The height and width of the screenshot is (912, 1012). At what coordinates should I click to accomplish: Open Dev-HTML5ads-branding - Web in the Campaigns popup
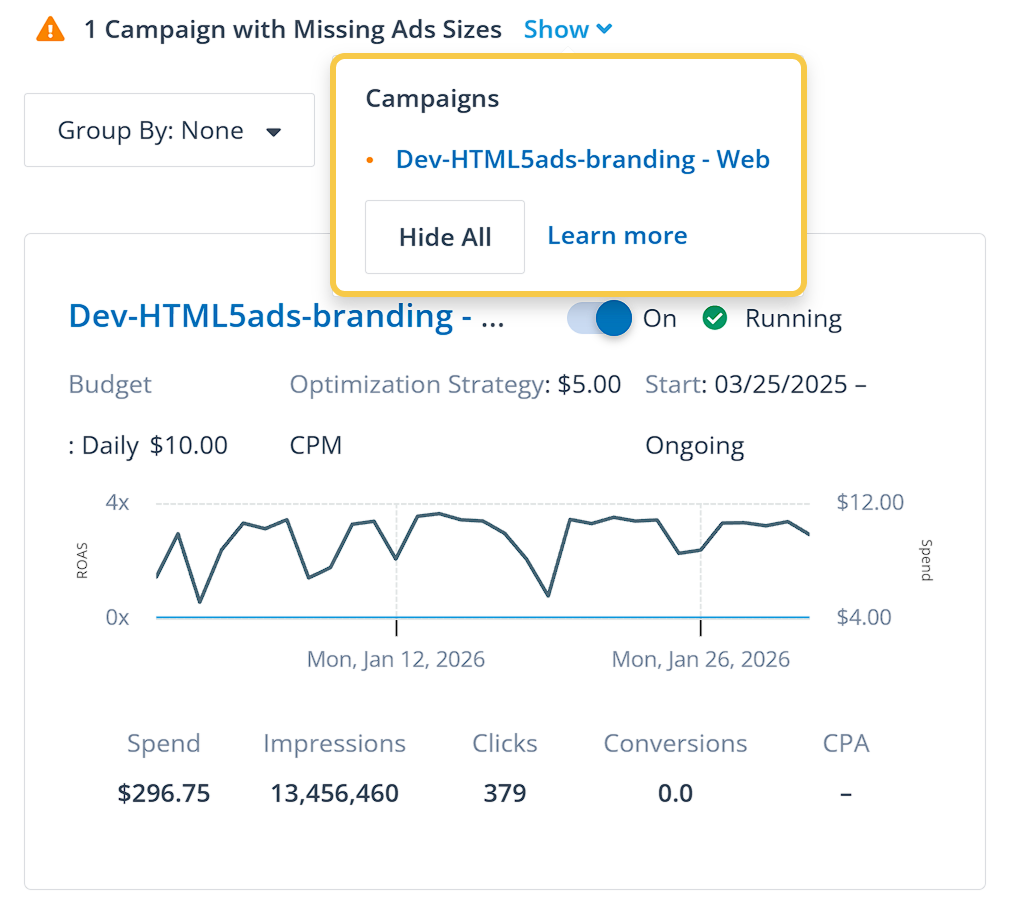pos(582,159)
